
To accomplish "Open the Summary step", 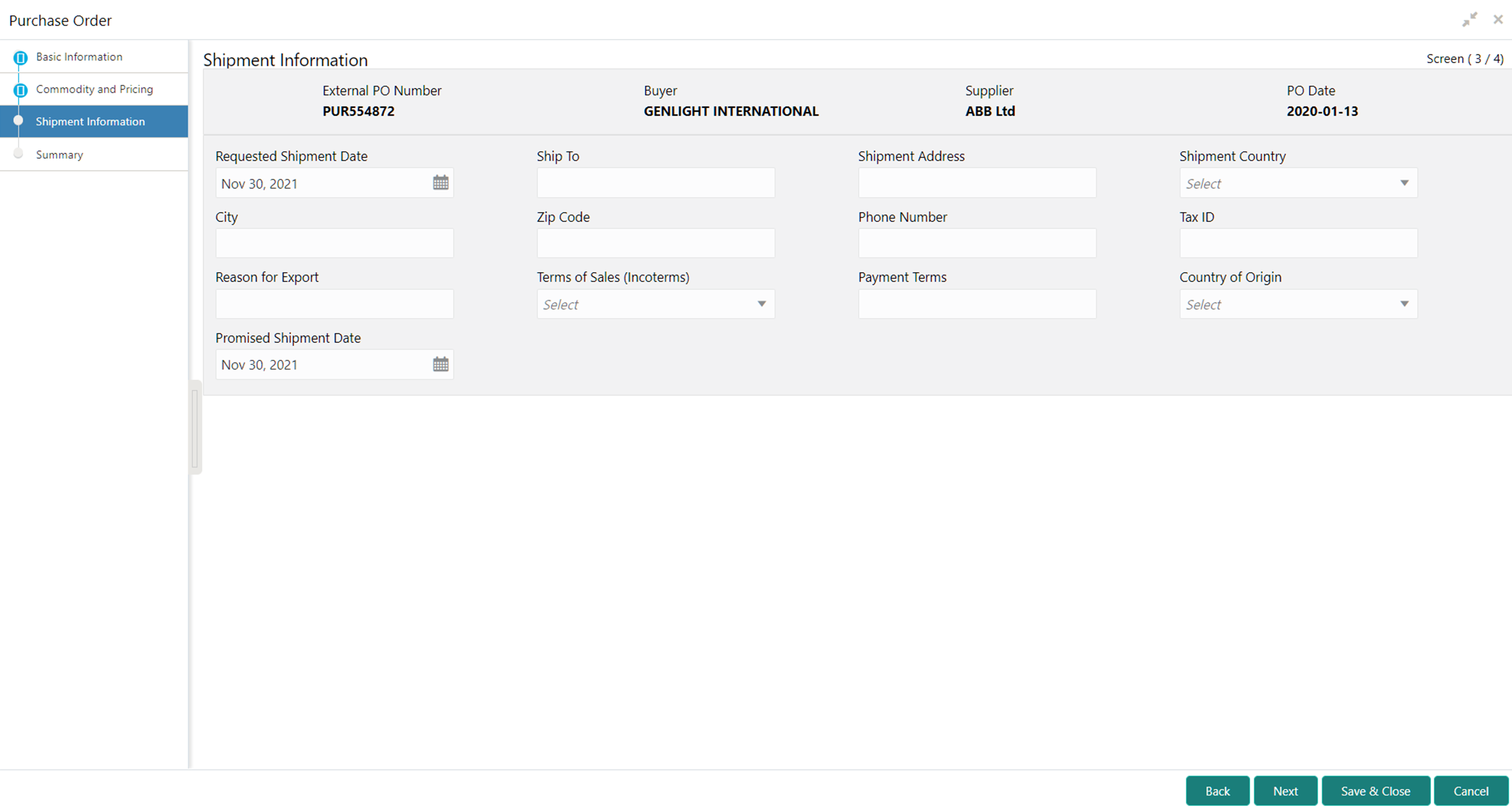I will coord(59,155).
